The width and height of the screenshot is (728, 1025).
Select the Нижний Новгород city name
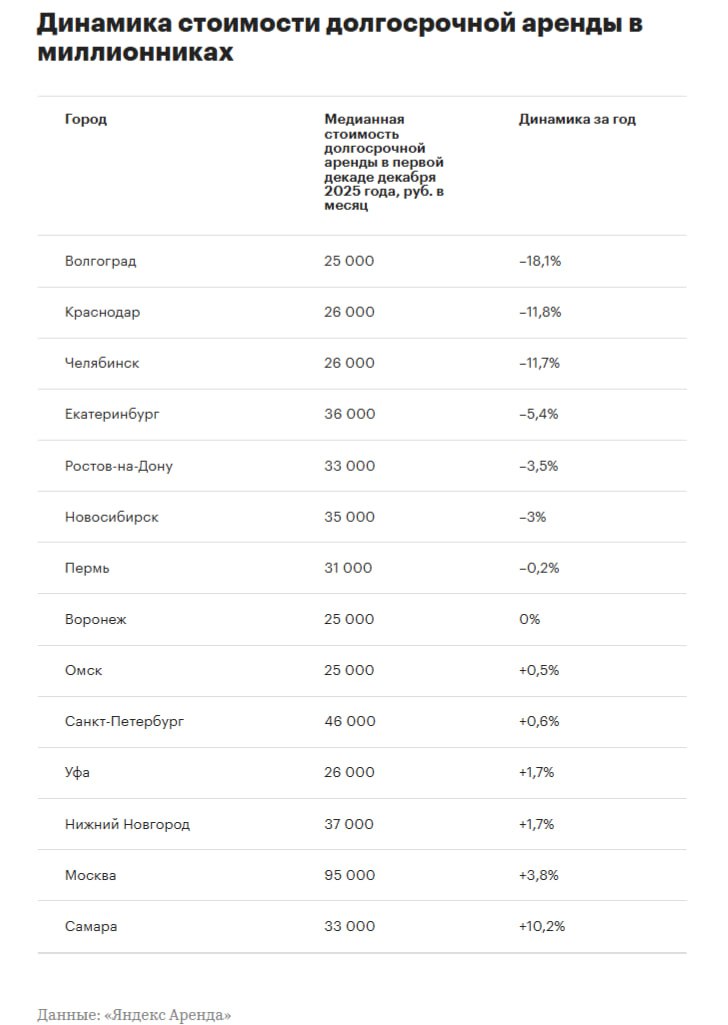click(127, 824)
